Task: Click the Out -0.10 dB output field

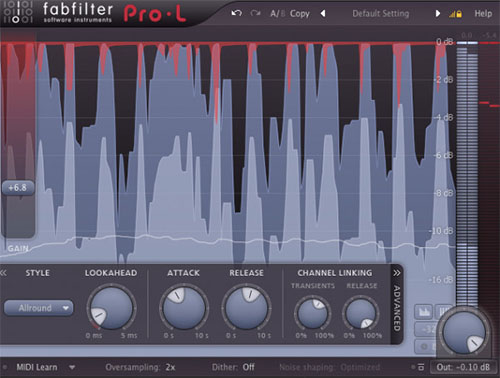Action: pyautogui.click(x=463, y=367)
